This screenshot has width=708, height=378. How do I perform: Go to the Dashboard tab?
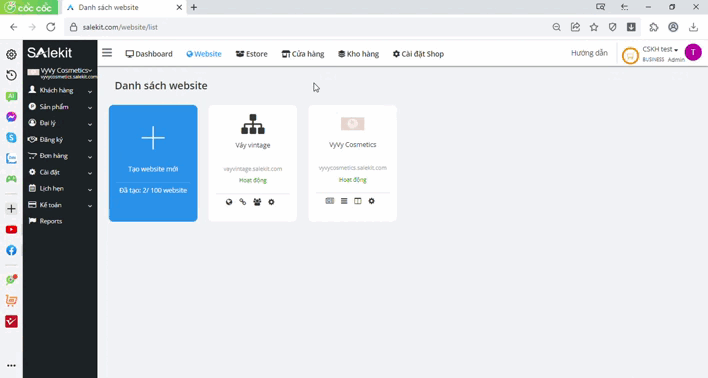tap(149, 54)
